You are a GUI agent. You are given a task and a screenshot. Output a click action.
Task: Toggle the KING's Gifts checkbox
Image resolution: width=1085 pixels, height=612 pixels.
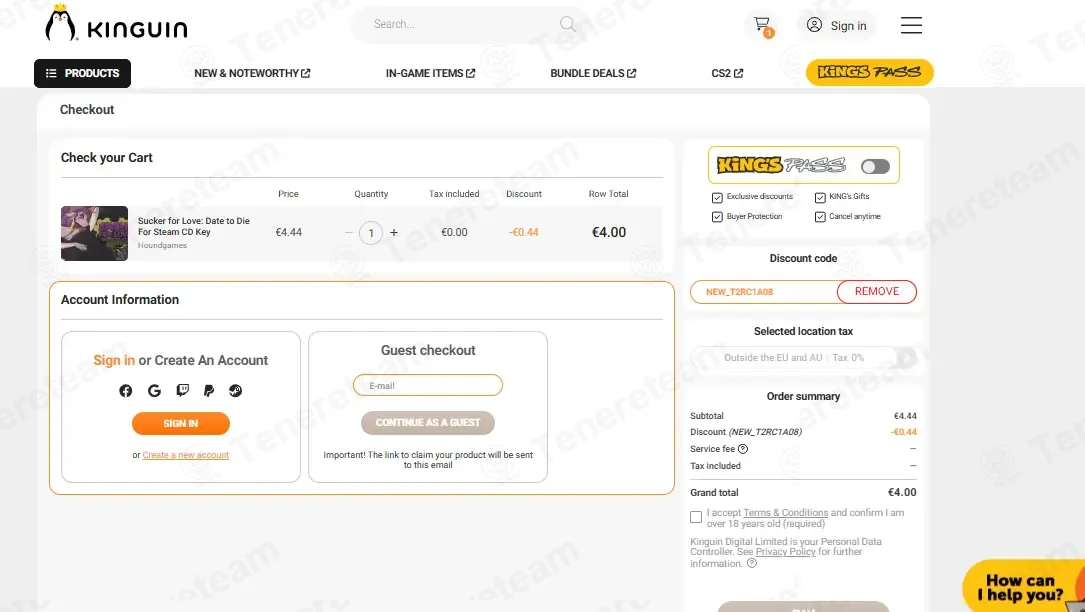(820, 197)
